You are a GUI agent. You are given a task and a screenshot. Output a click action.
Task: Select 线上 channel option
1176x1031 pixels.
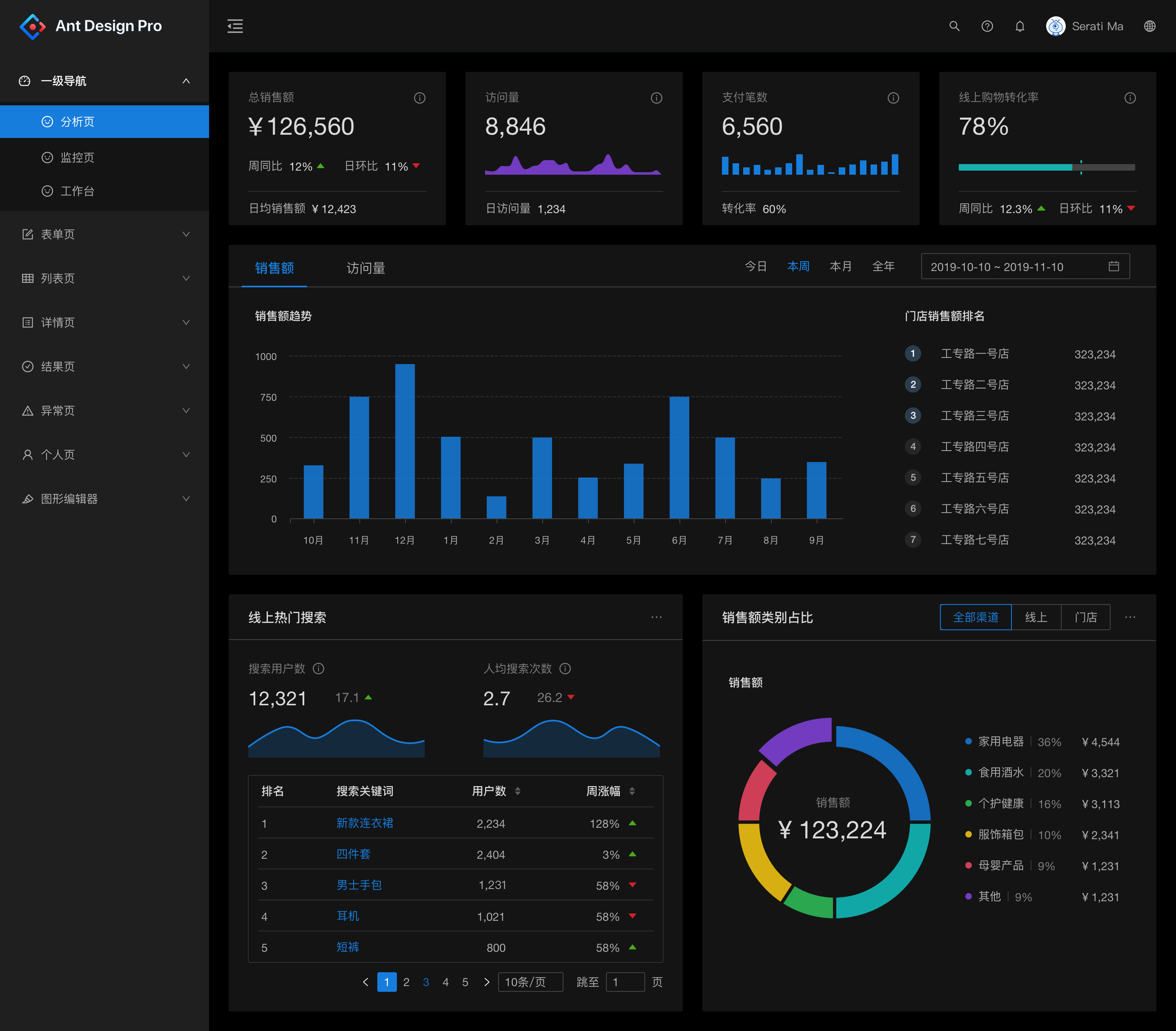[x=1036, y=617]
